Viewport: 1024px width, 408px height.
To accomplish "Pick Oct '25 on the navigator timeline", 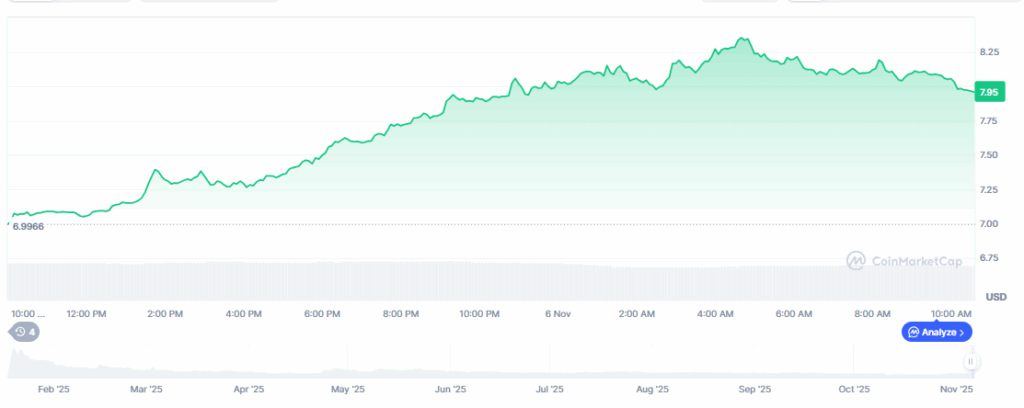I will point(854,389).
